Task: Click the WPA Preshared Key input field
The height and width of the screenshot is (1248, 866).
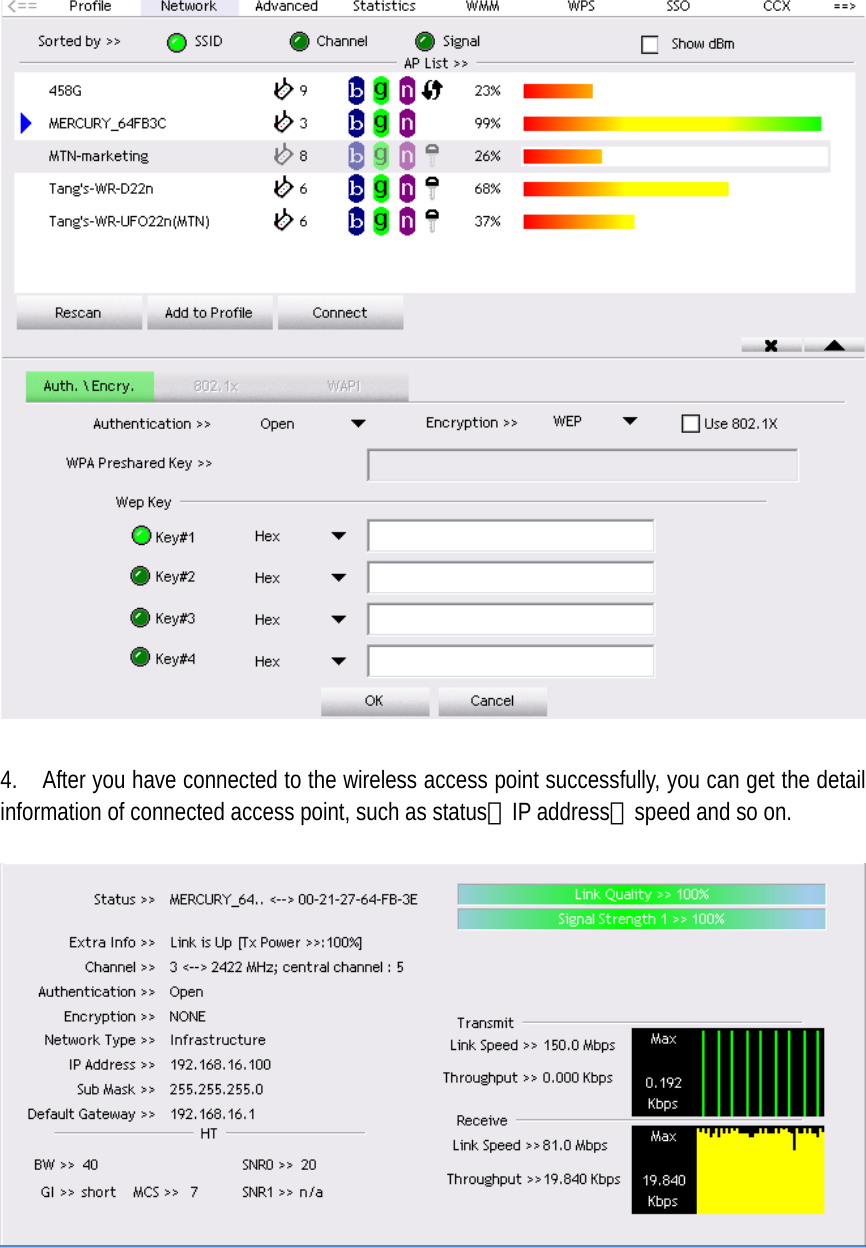Action: 582,464
